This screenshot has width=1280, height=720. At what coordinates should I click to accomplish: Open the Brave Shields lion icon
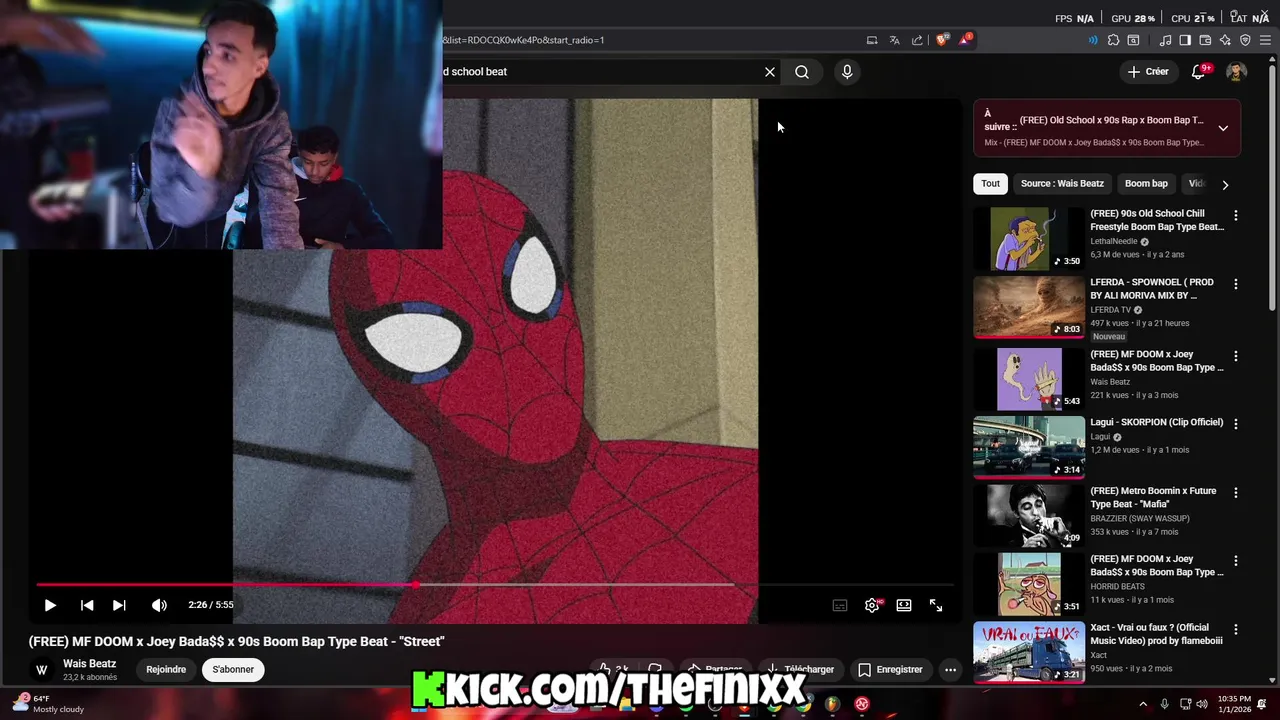[942, 40]
